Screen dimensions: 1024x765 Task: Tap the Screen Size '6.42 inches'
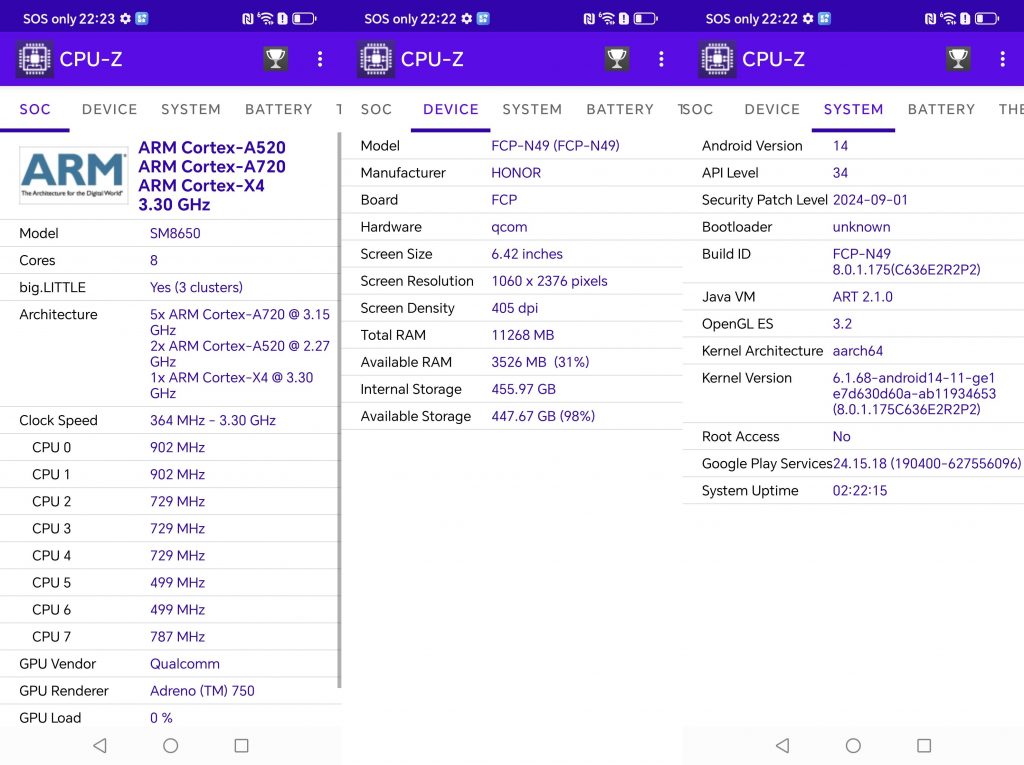click(x=527, y=254)
